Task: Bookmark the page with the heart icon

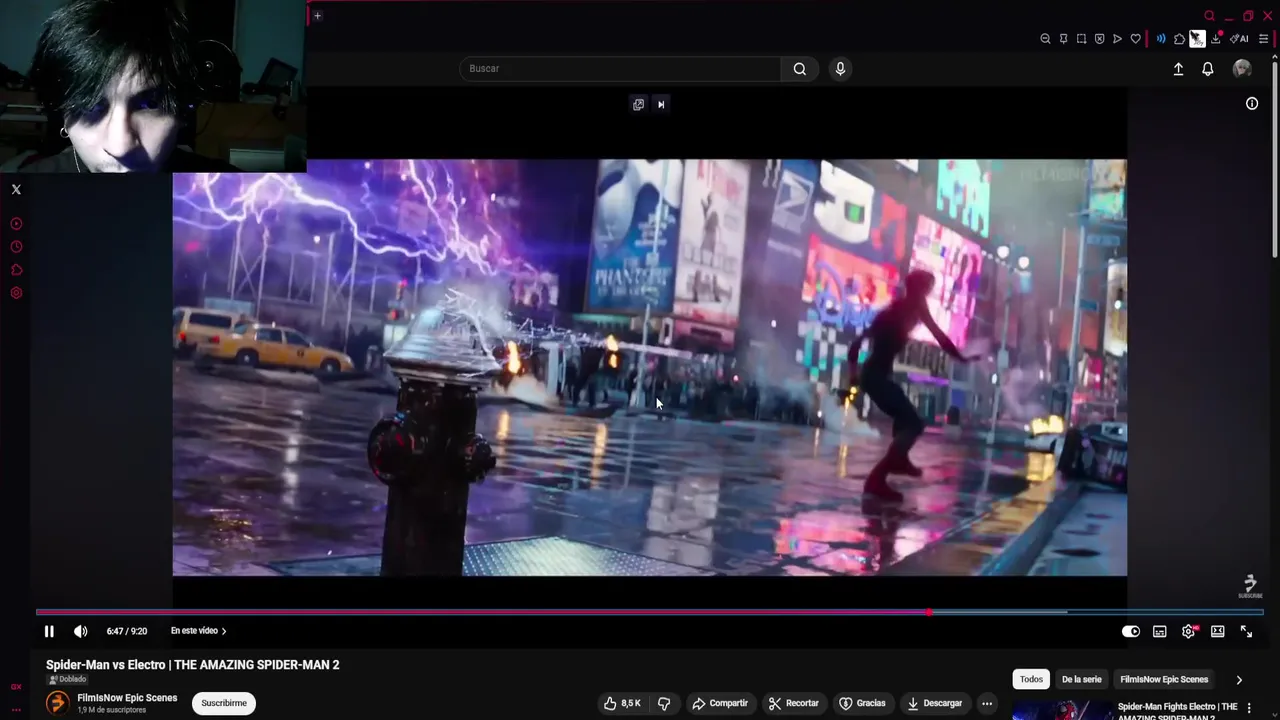Action: (x=1135, y=39)
